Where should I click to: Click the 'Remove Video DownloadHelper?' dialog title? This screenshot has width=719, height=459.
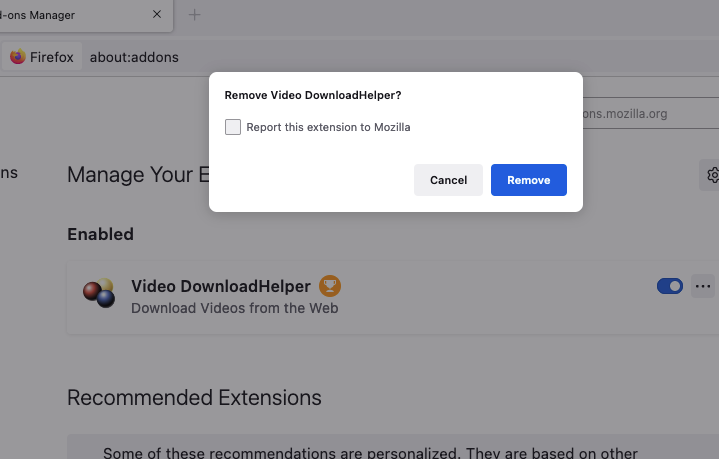point(313,95)
